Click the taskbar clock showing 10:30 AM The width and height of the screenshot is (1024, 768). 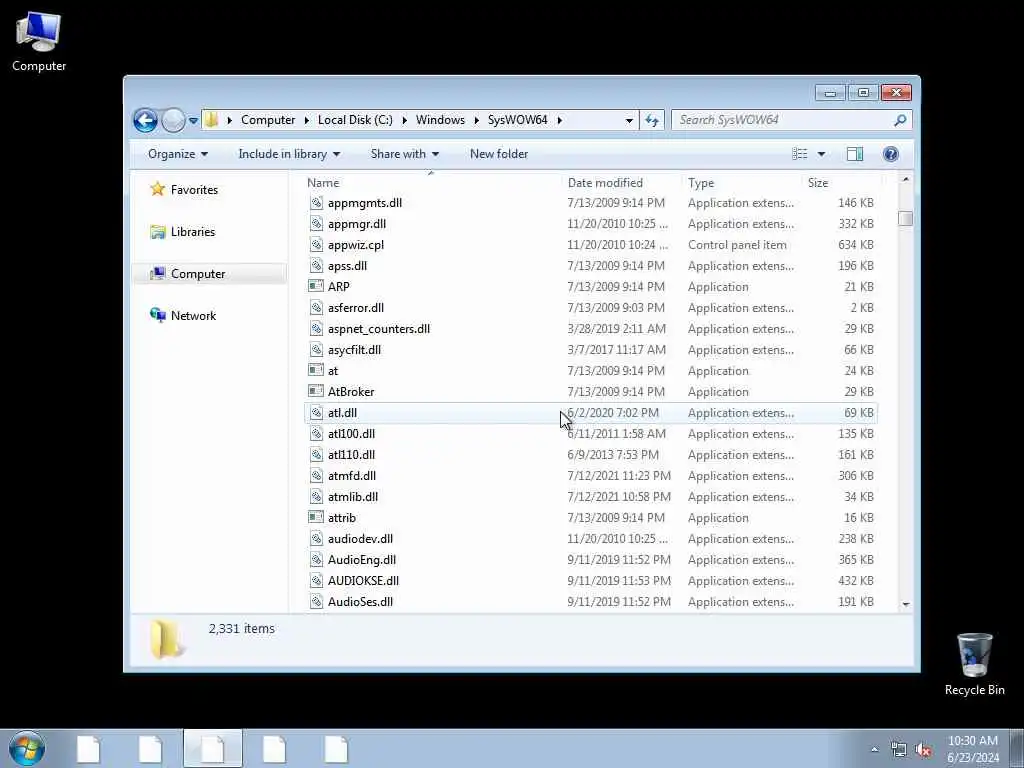coord(973,749)
